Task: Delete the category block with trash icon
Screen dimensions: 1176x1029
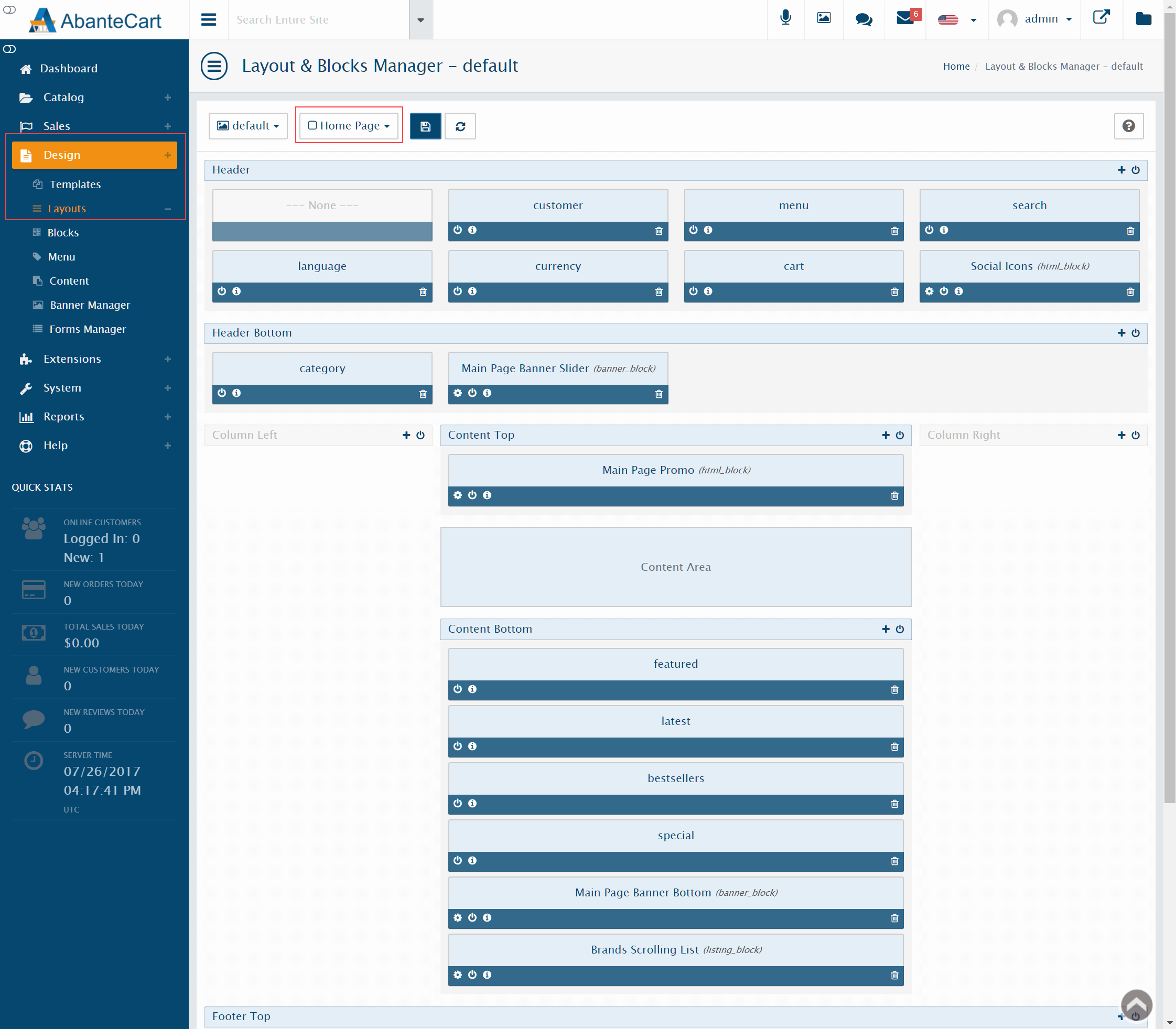Action: click(x=423, y=394)
